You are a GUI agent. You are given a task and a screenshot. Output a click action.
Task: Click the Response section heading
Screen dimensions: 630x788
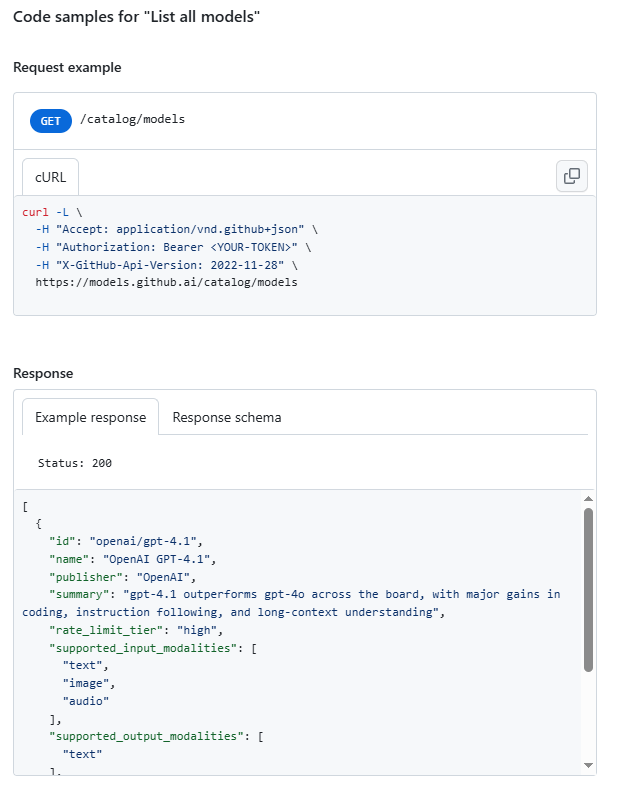[x=43, y=373]
